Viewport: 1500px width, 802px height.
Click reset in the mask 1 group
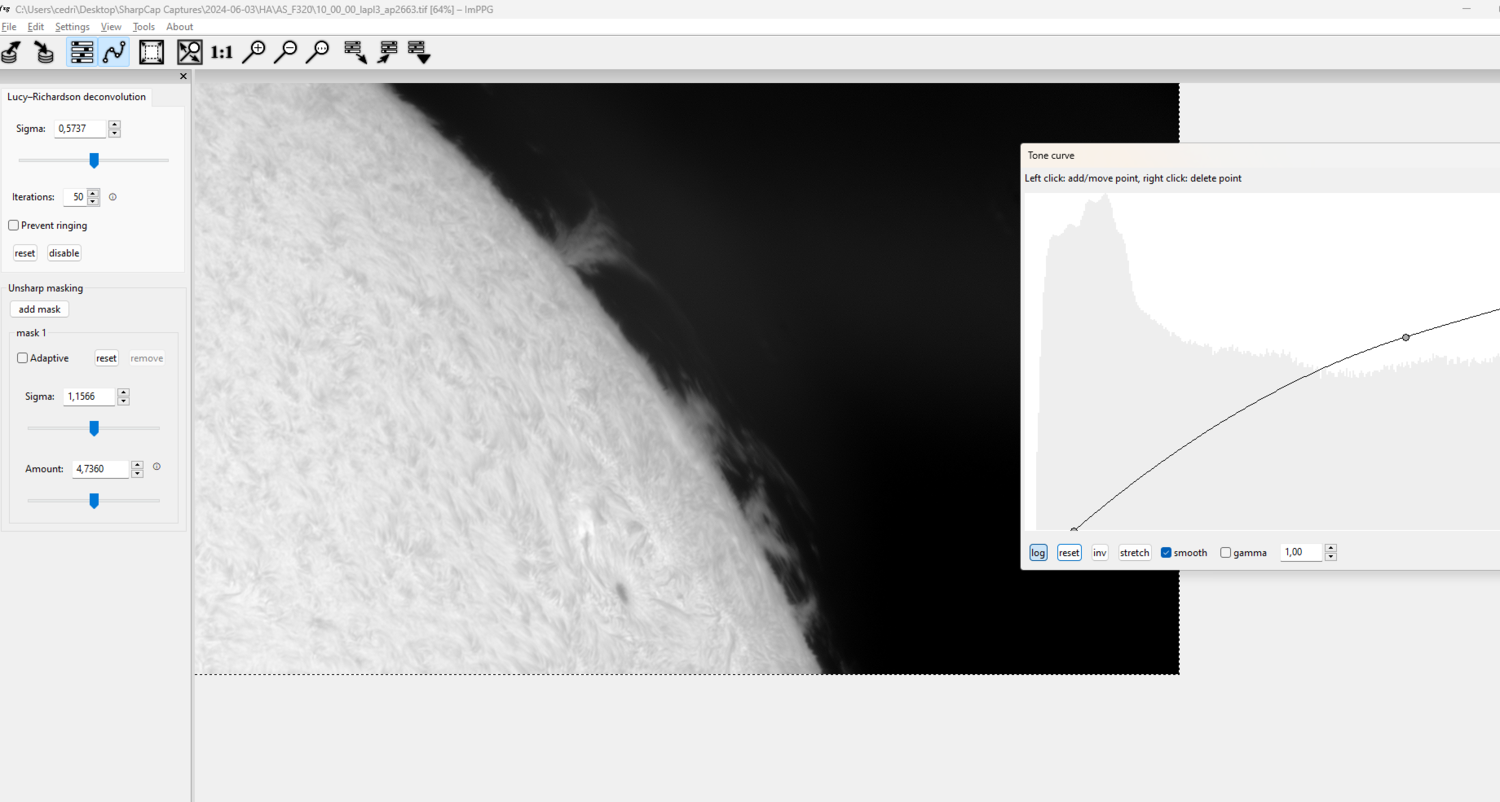[107, 358]
